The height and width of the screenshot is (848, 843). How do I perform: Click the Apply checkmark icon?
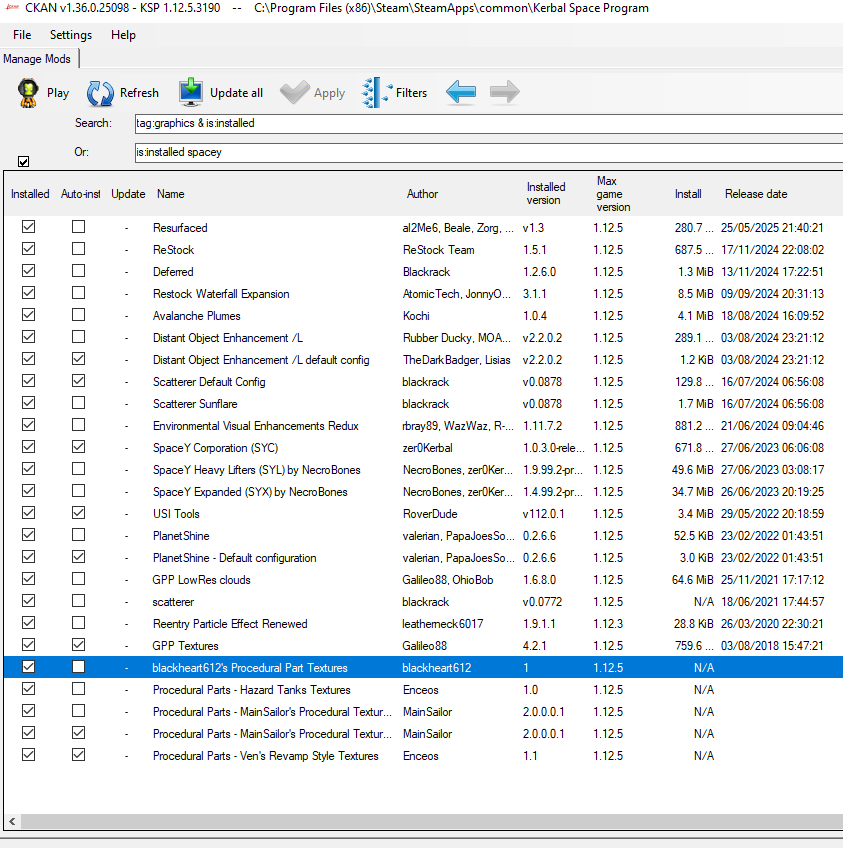295,92
